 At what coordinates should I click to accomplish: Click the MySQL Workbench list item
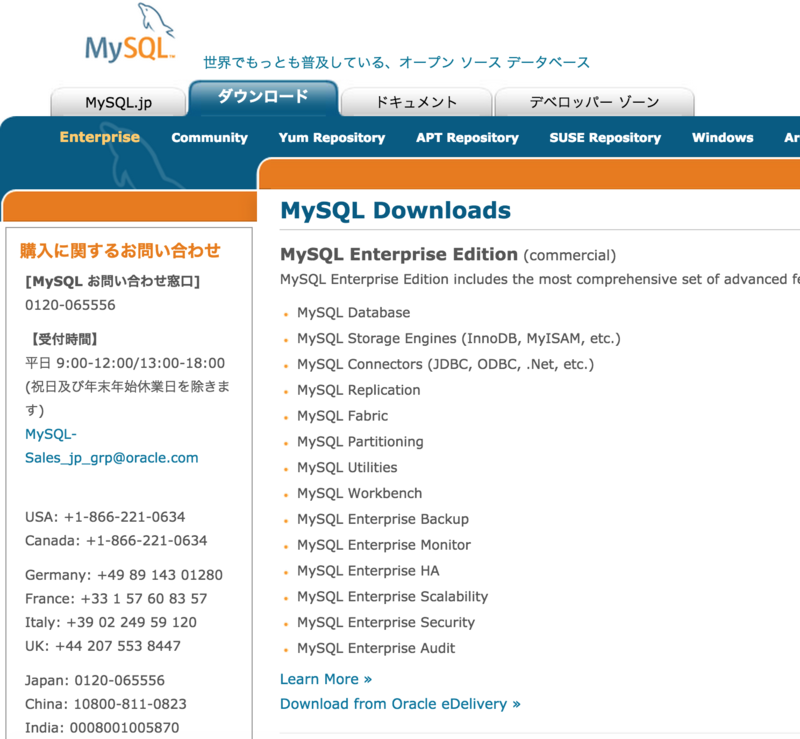[360, 493]
